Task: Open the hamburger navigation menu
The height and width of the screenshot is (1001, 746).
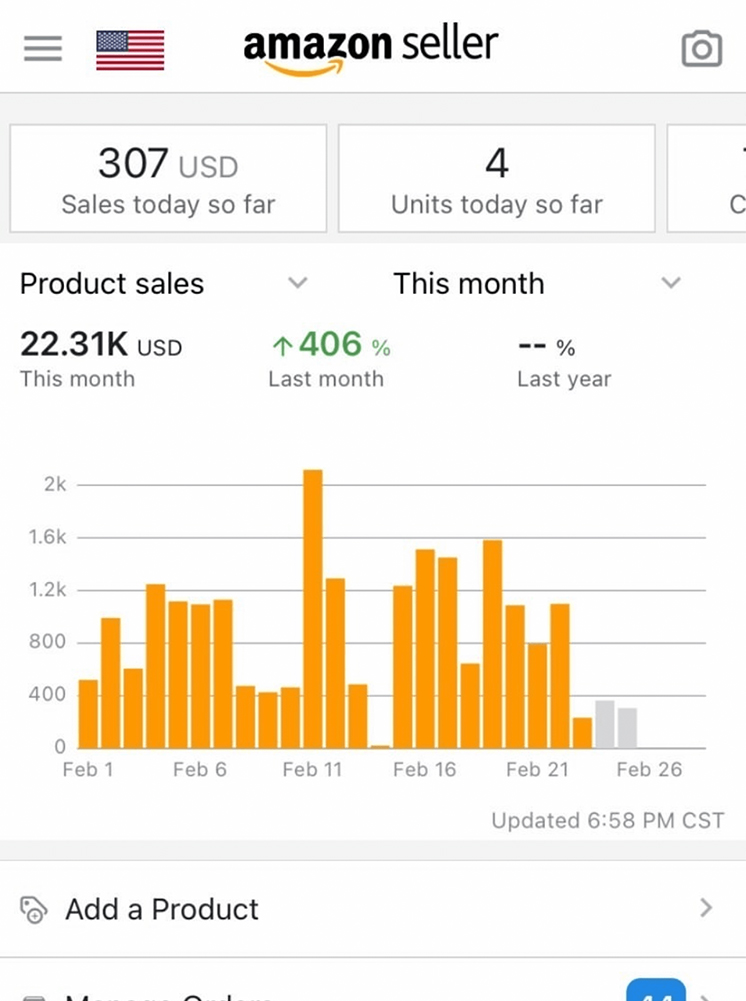Action: click(43, 48)
